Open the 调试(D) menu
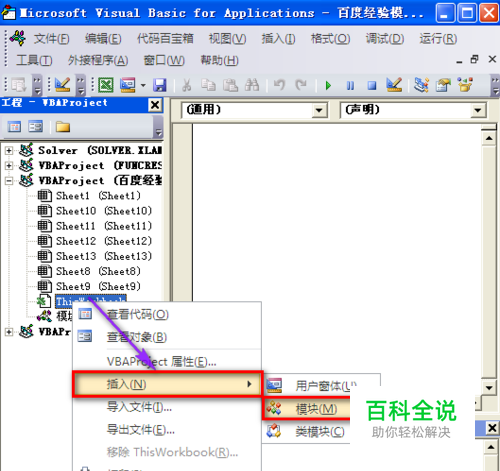Image resolution: width=500 pixels, height=471 pixels. 385,39
